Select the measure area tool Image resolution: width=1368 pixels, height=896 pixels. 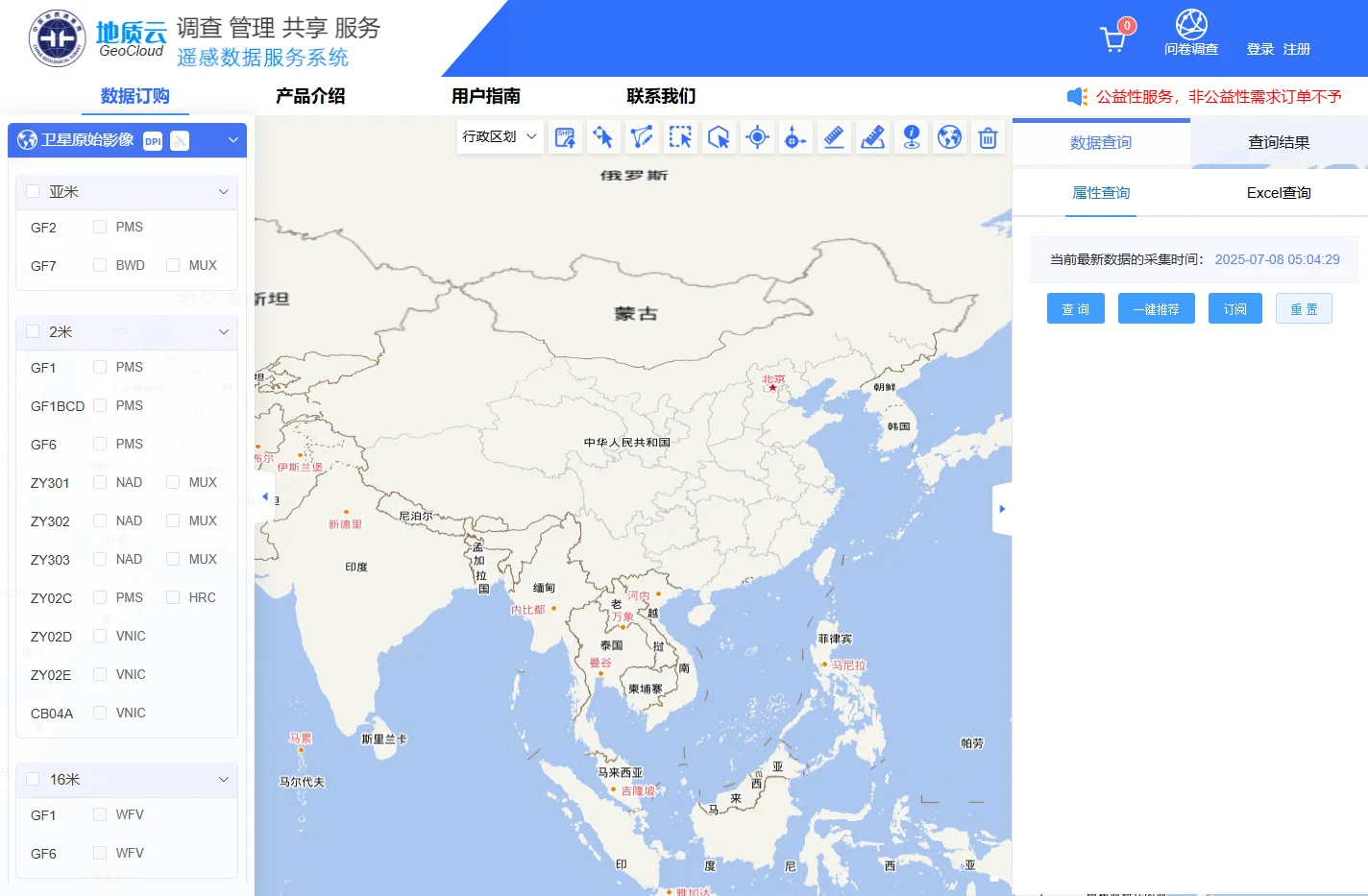pos(872,137)
